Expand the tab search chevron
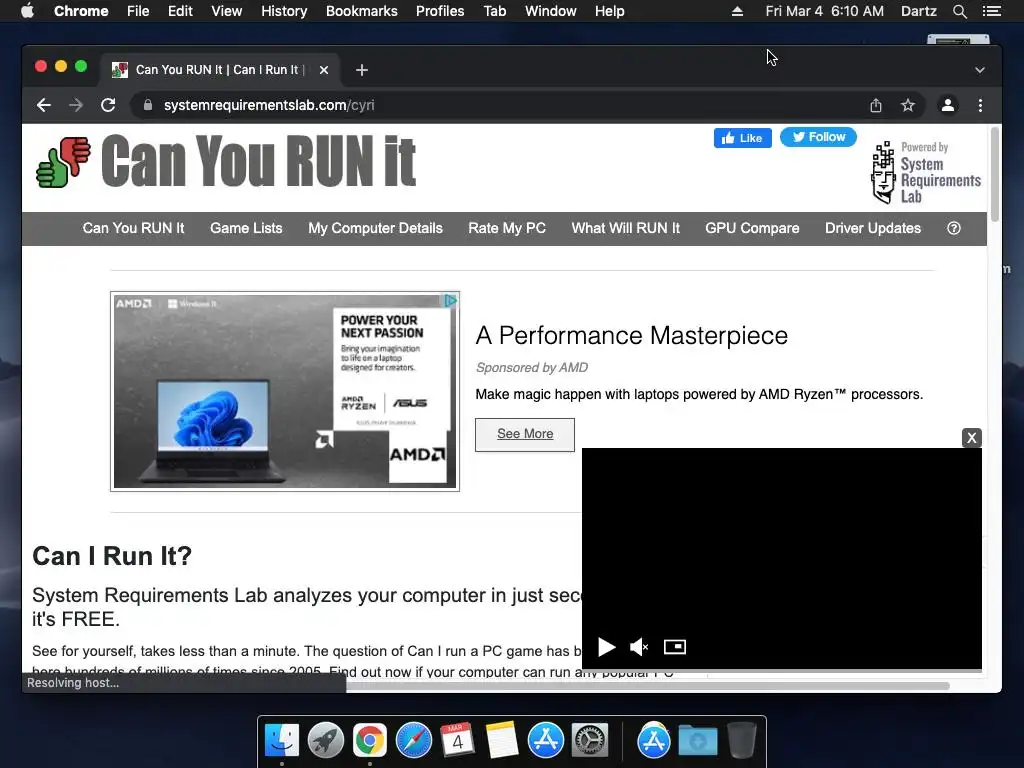 click(x=980, y=70)
